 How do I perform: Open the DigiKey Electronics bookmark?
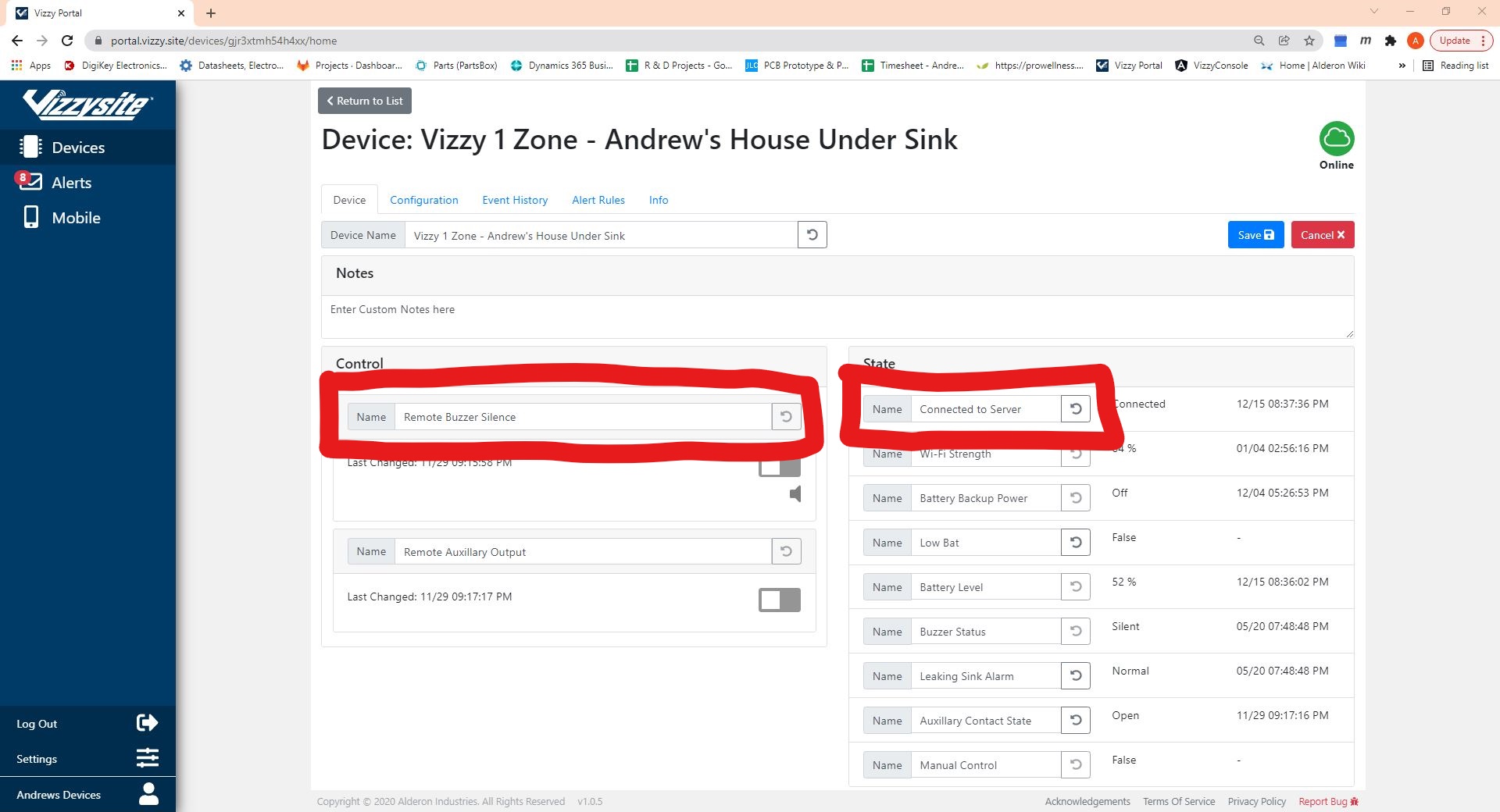tap(116, 66)
